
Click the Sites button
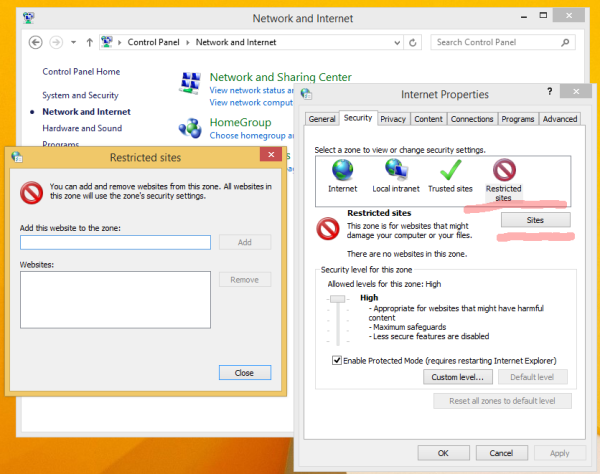point(534,219)
